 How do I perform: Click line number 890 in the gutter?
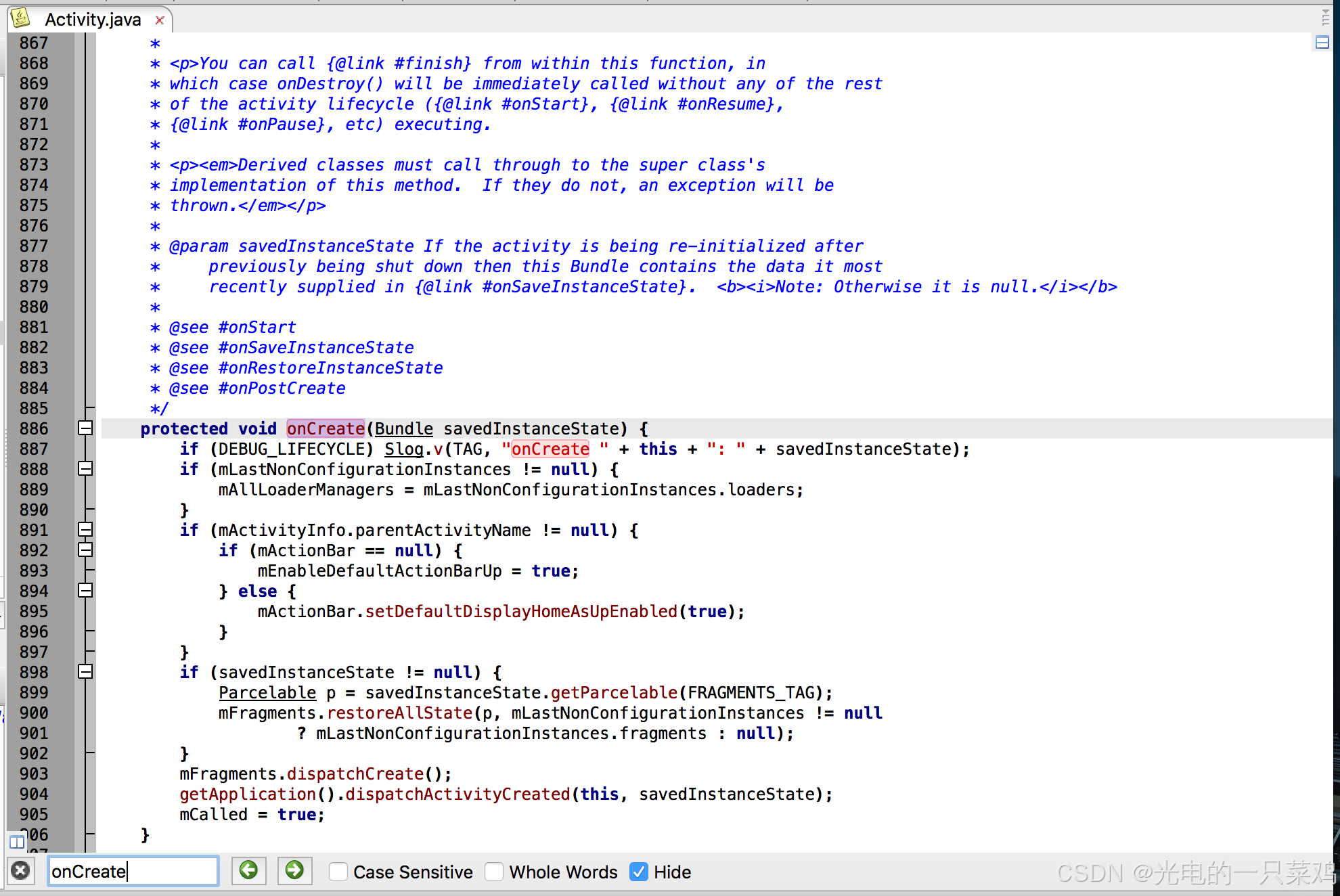(x=34, y=510)
